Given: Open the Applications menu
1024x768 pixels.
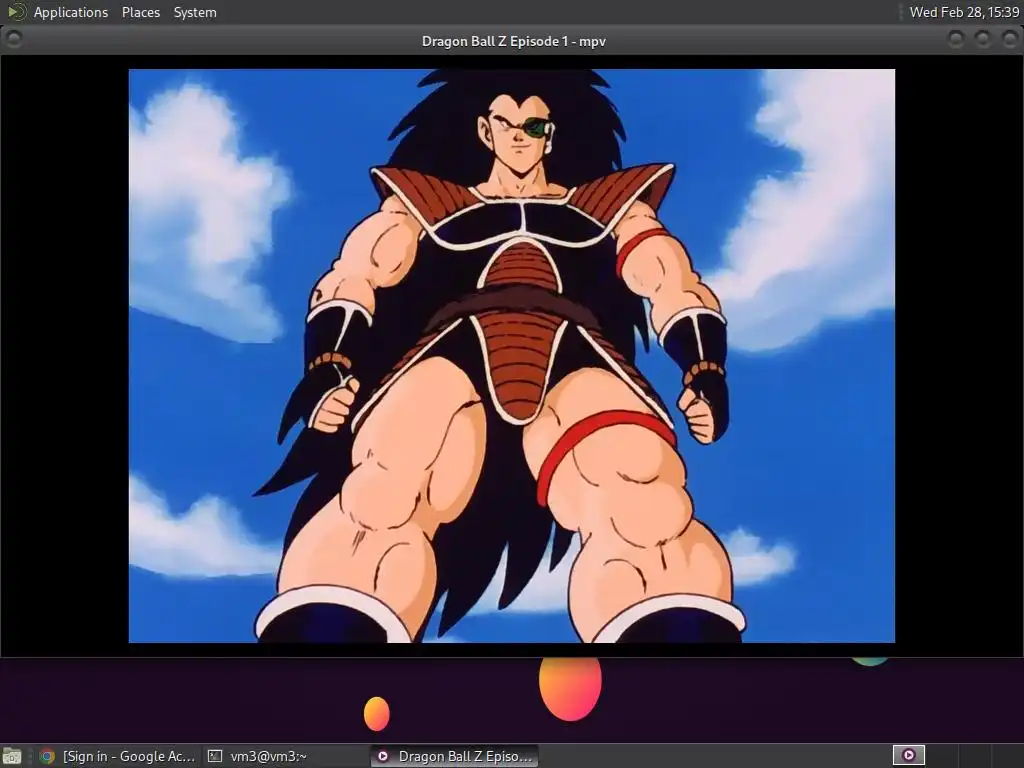Looking at the screenshot, I should point(71,12).
